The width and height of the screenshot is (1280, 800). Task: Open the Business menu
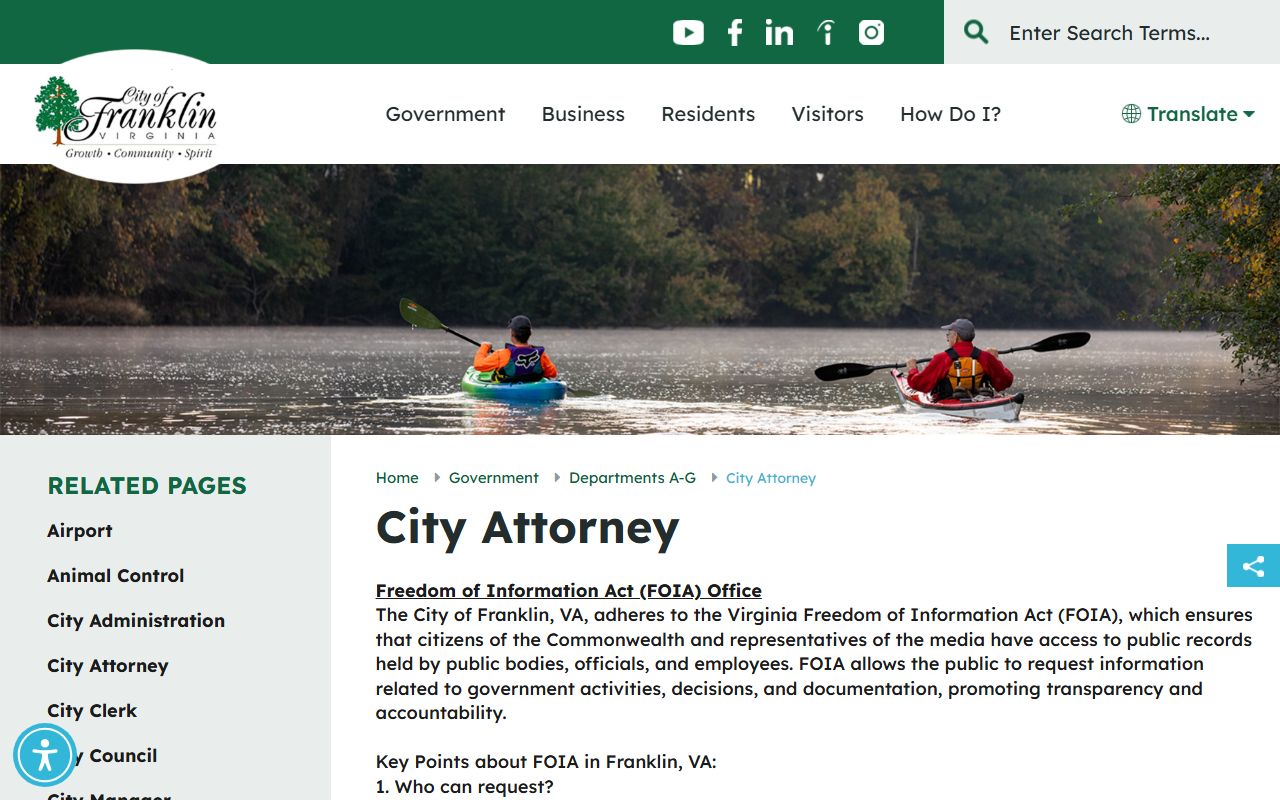pyautogui.click(x=583, y=114)
